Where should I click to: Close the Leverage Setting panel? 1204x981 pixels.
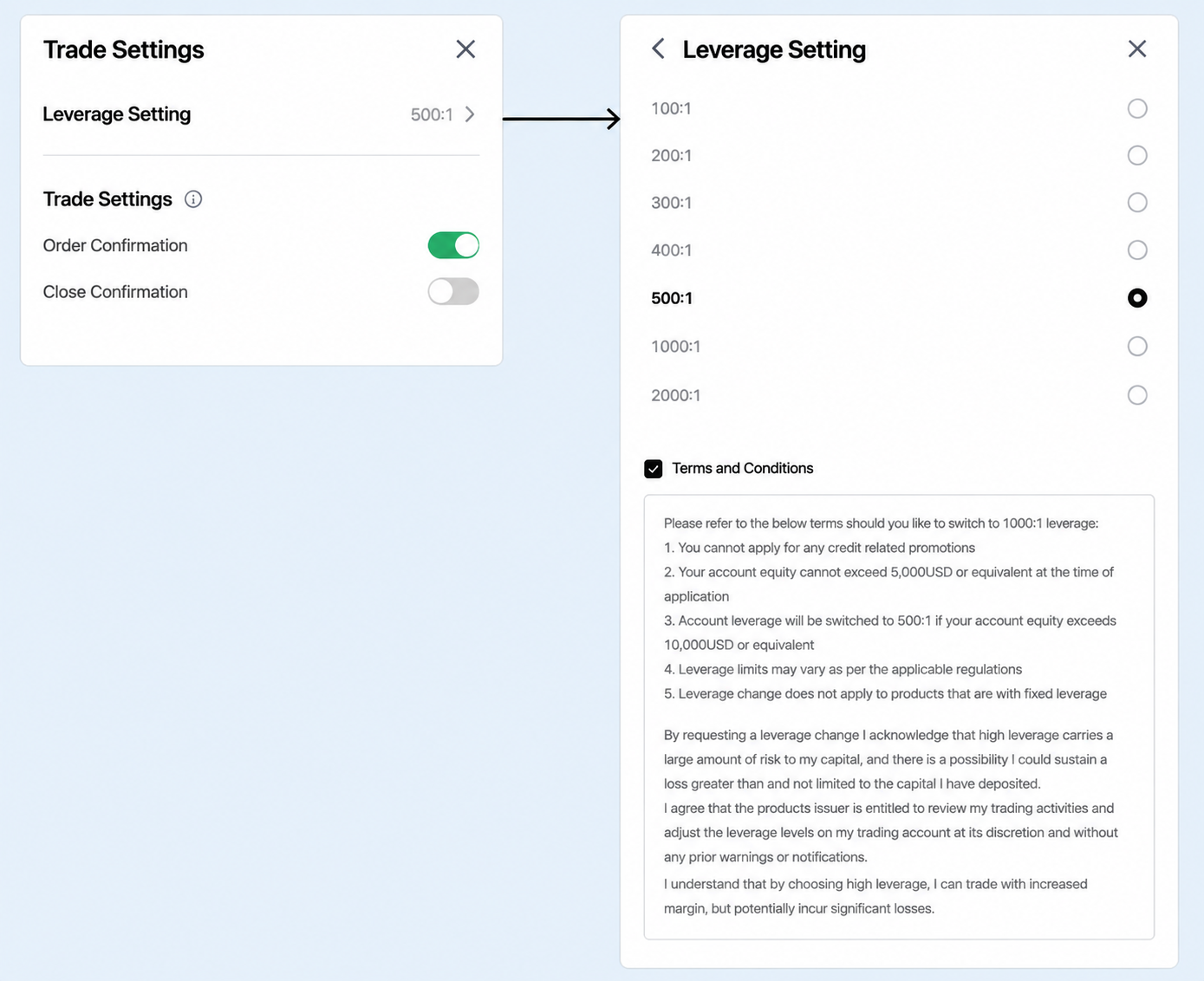[1137, 49]
